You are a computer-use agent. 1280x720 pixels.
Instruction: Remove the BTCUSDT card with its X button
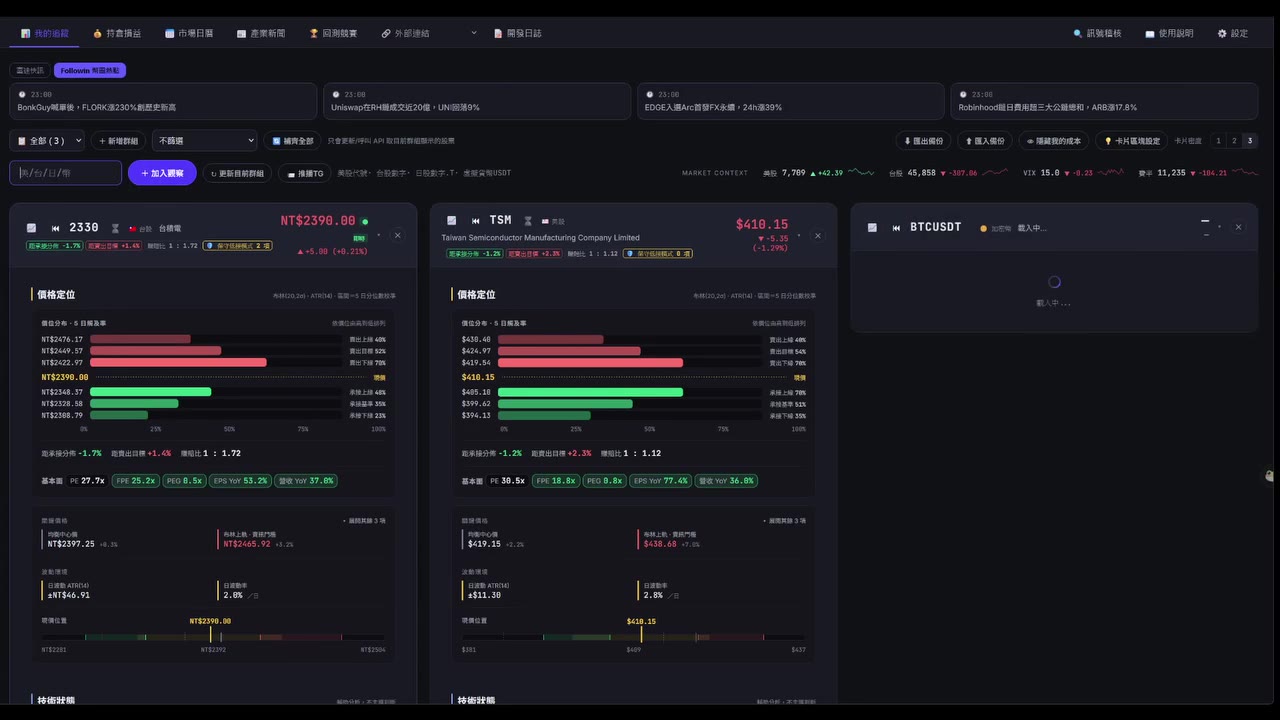[1238, 227]
